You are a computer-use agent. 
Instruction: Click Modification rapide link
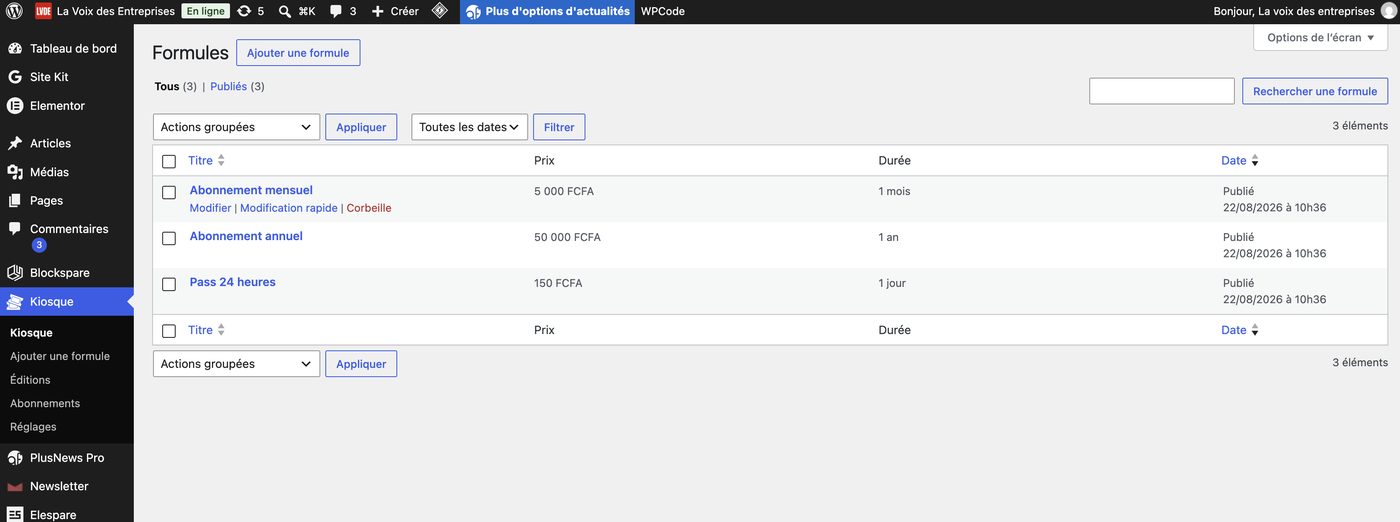tap(289, 208)
